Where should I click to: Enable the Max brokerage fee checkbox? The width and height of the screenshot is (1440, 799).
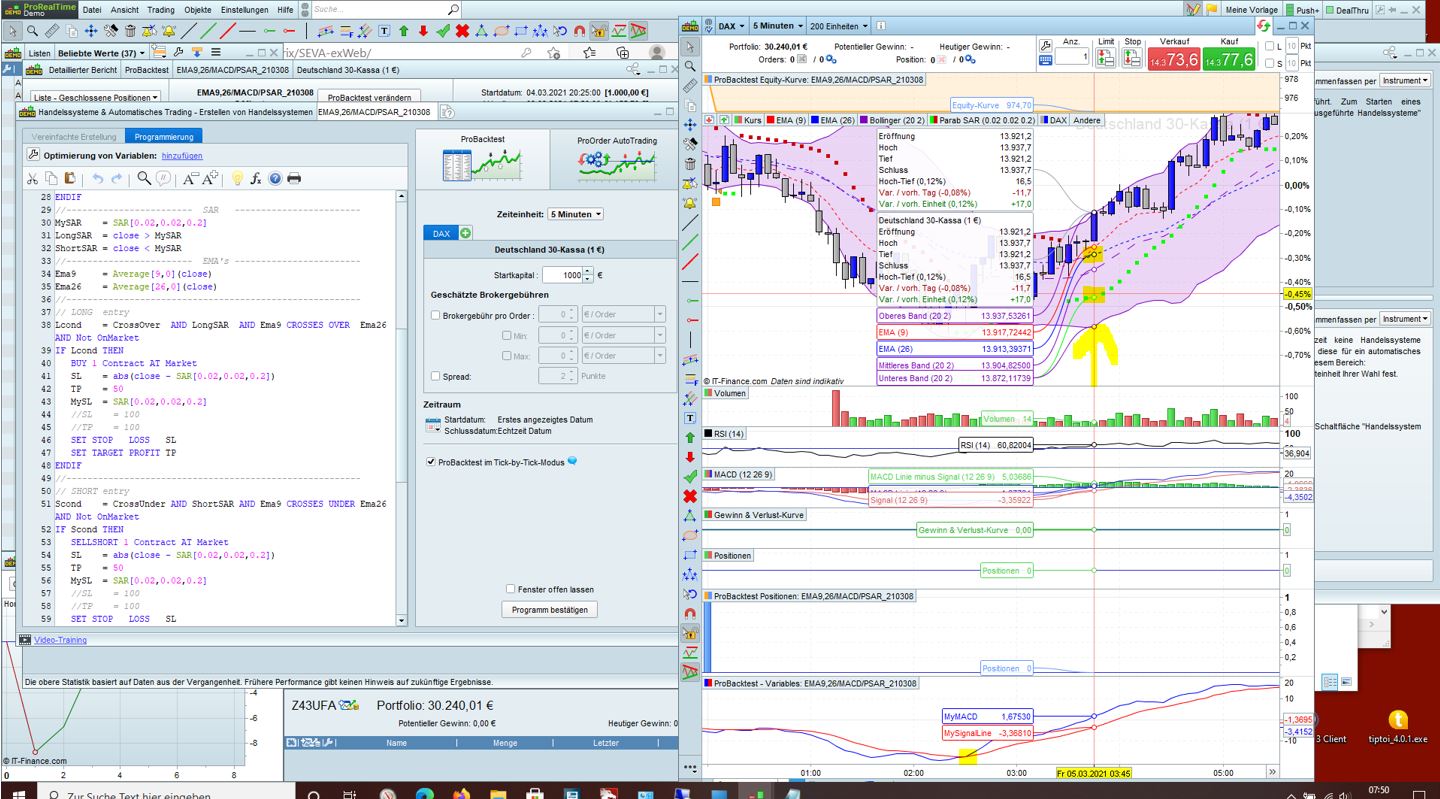507,355
